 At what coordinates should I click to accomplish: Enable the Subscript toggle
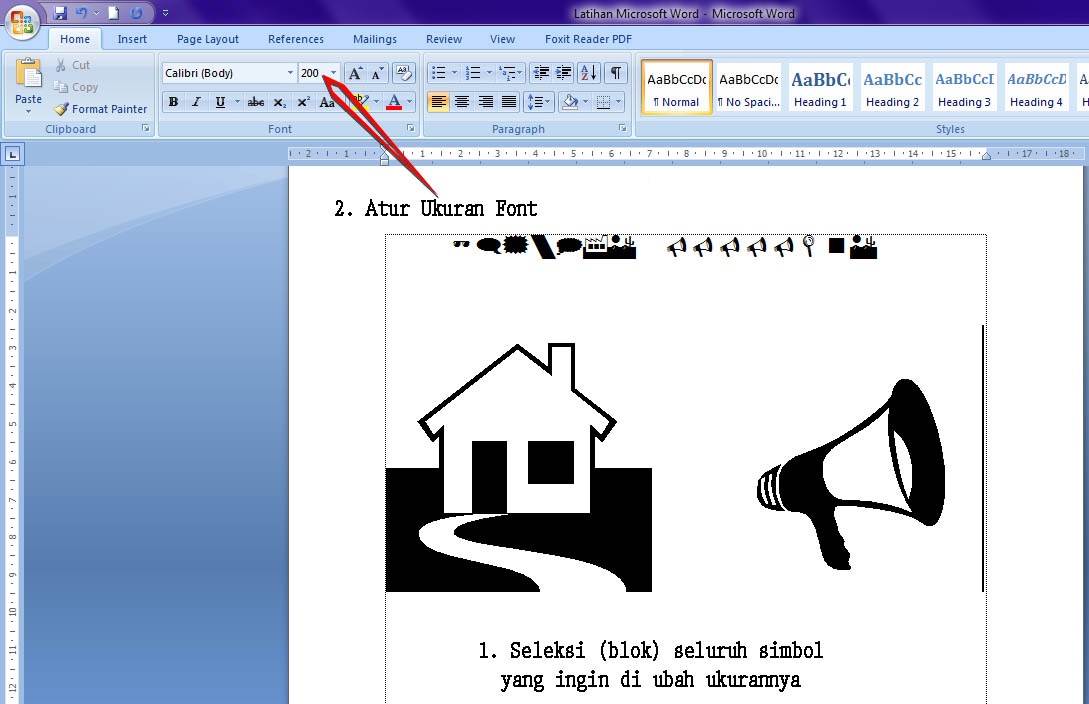click(279, 101)
